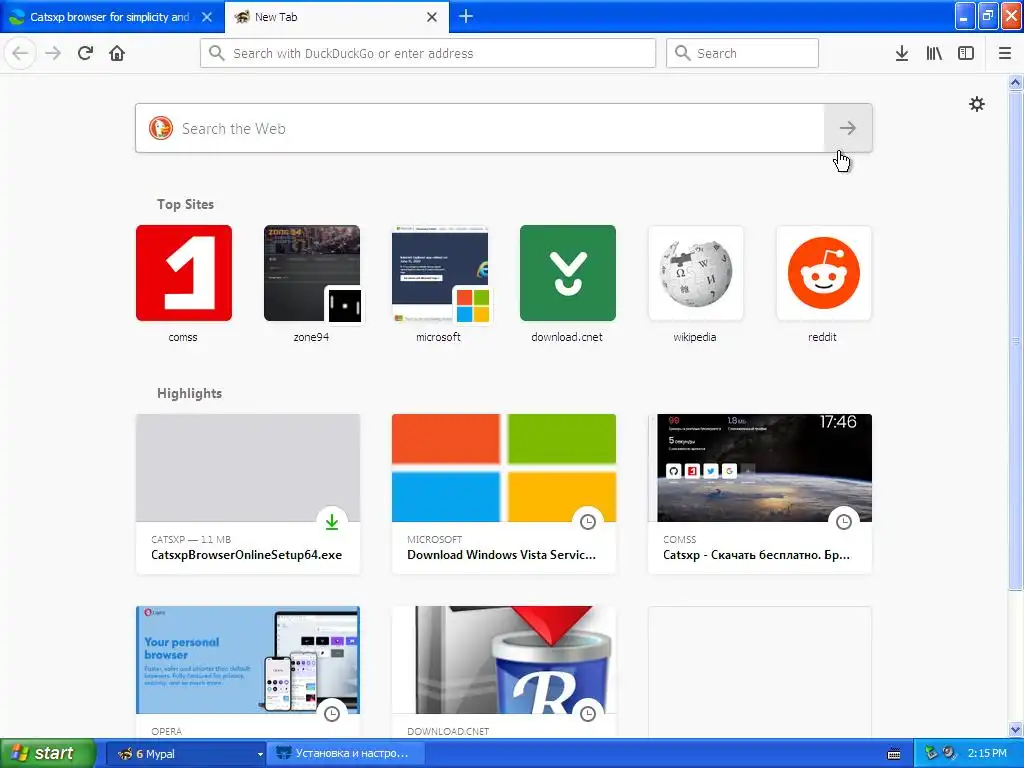Open the wikipedia top site tile
The width and height of the screenshot is (1024, 768).
coord(696,273)
